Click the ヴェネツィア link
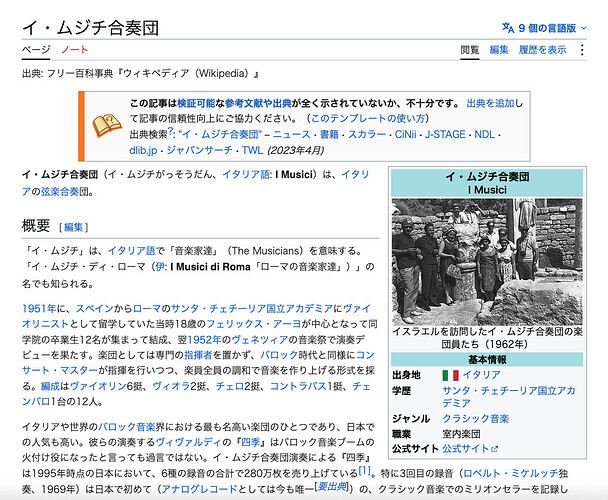608x500 pixels. point(260,340)
